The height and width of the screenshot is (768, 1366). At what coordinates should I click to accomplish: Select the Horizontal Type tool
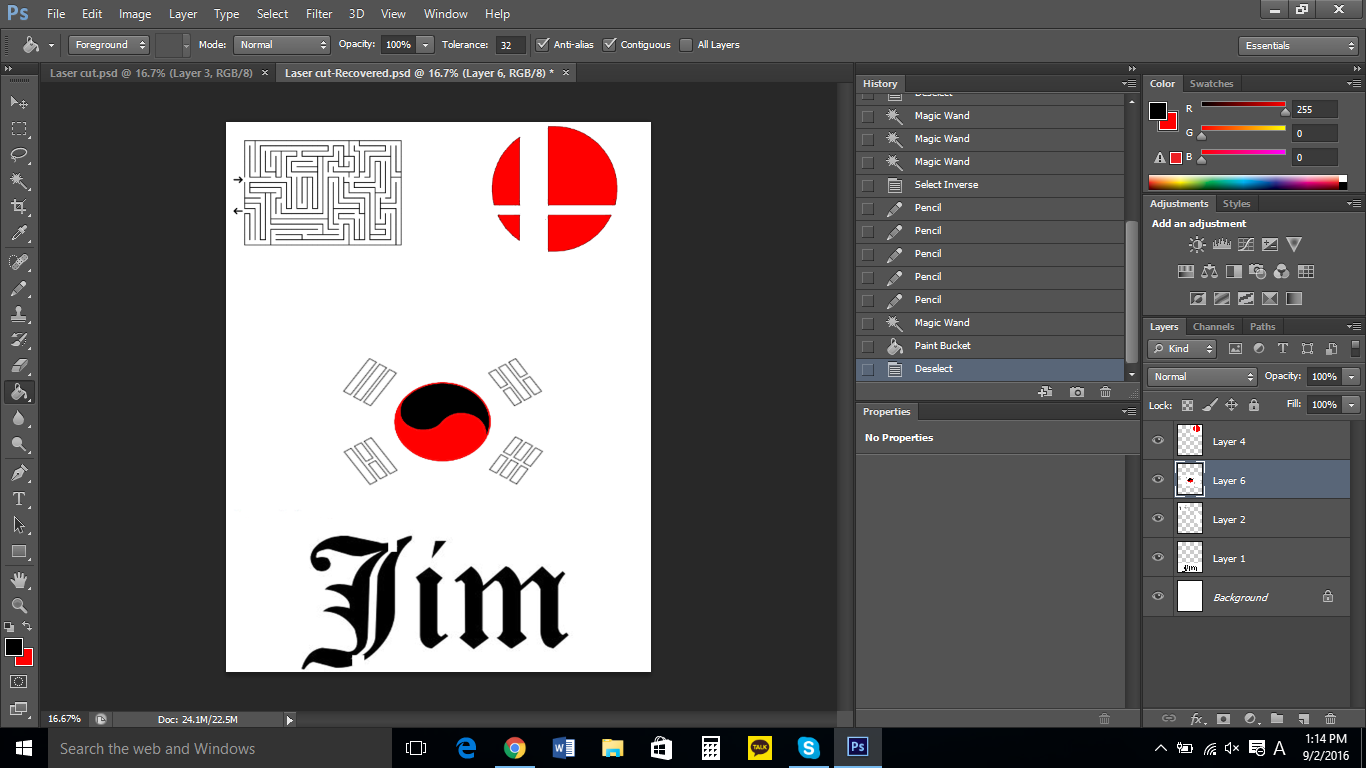(x=19, y=498)
